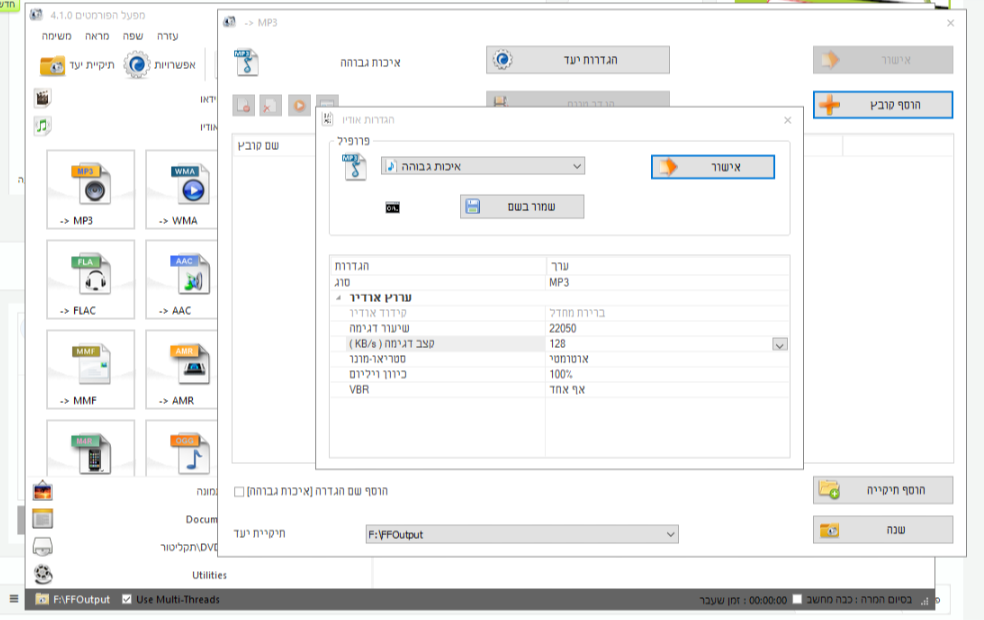984x620 pixels.
Task: Click the שם קובץ file name column header
Action: (x=258, y=146)
